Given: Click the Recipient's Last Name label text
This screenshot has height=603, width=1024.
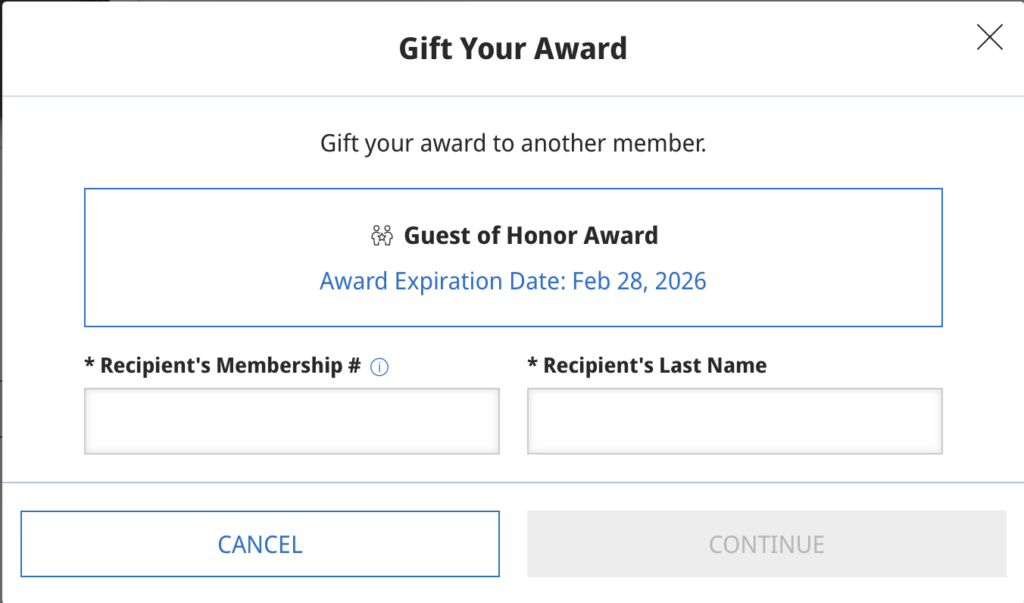Looking at the screenshot, I should point(654,365).
